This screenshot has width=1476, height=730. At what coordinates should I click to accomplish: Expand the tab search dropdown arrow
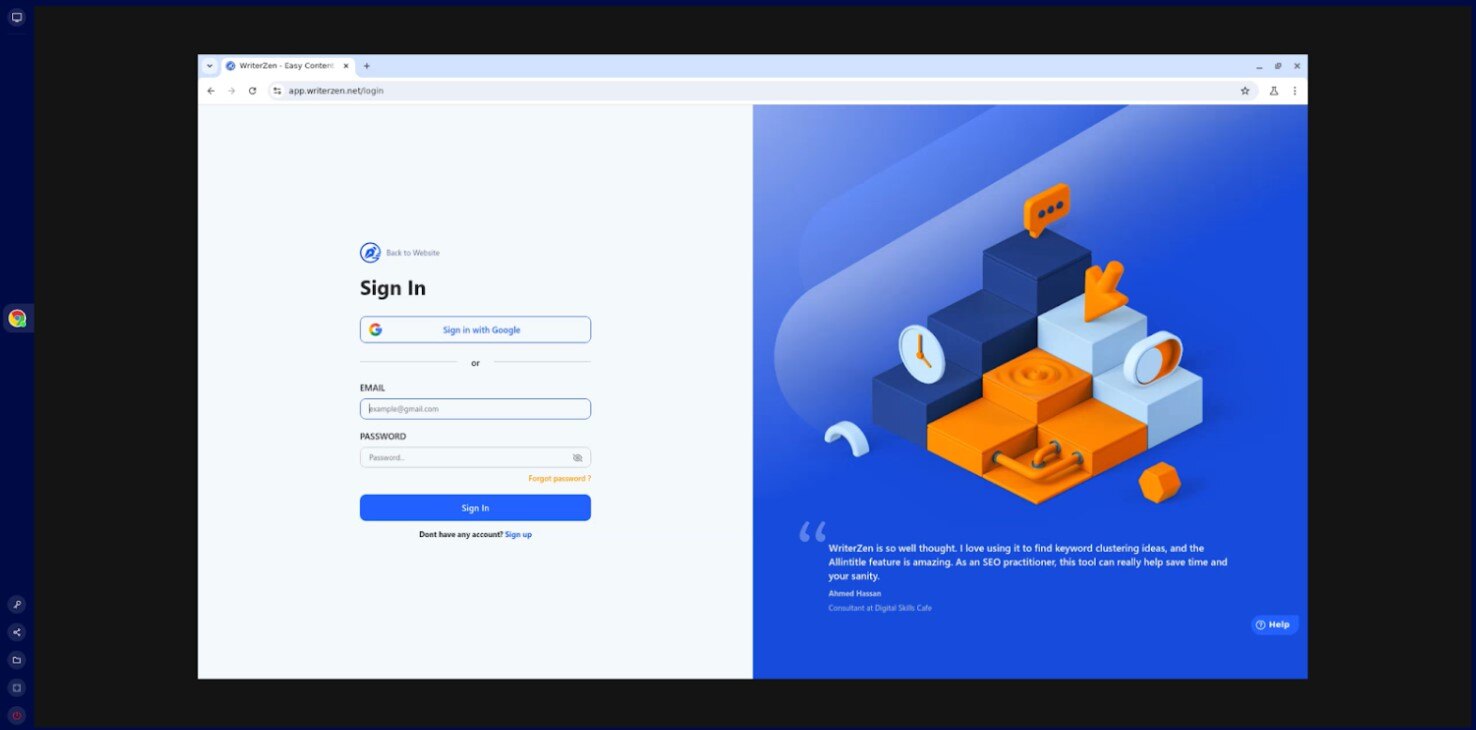pyautogui.click(x=210, y=66)
